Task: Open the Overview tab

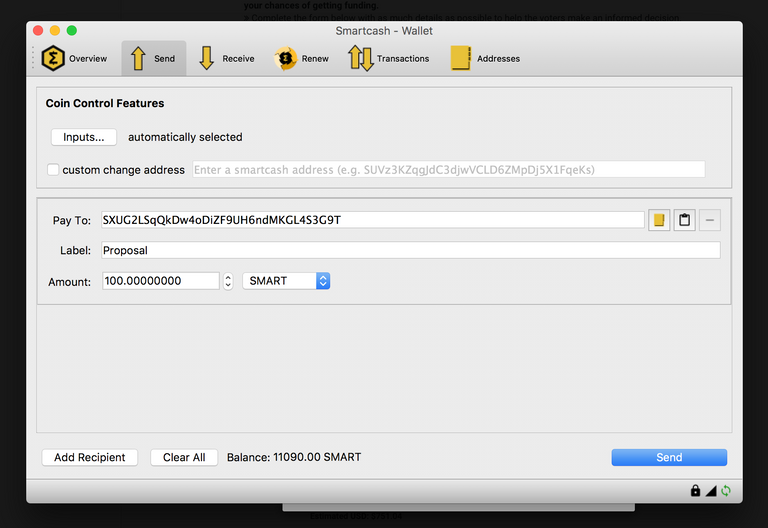Action: point(74,58)
